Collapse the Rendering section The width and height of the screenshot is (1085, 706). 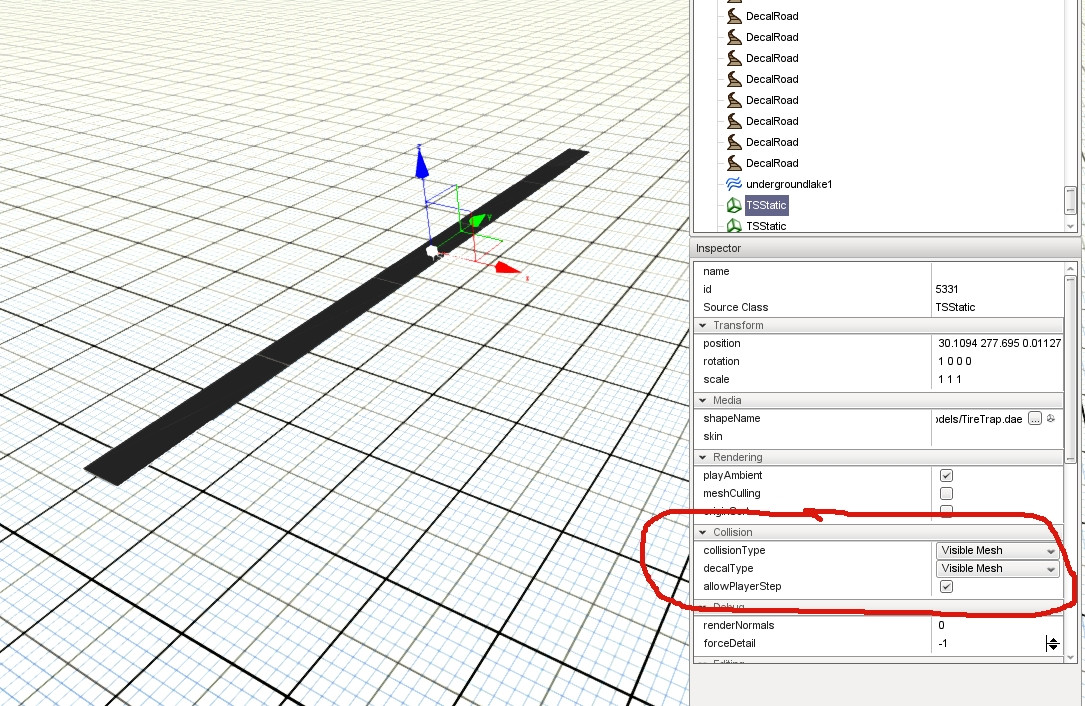point(703,457)
